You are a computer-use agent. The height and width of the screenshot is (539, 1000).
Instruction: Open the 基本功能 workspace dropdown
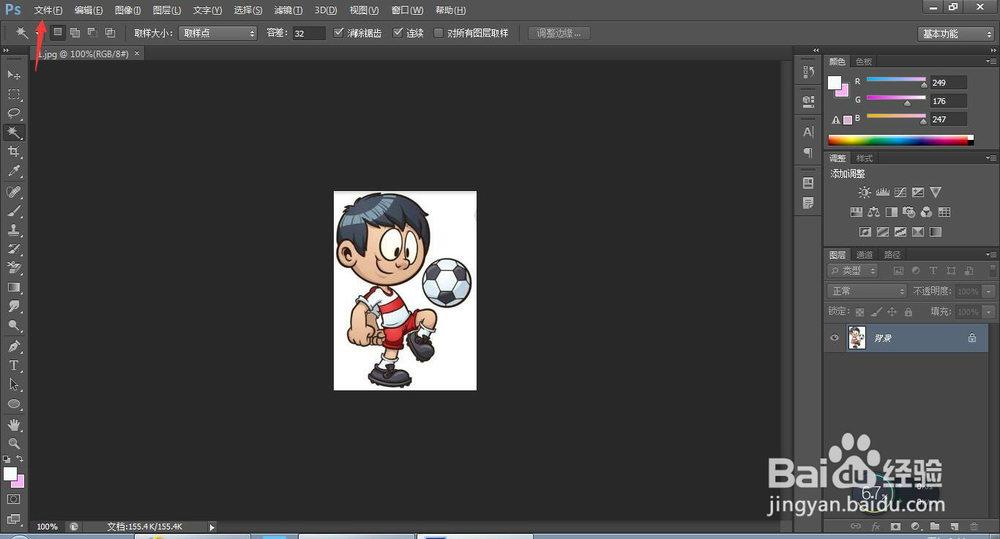[x=956, y=34]
